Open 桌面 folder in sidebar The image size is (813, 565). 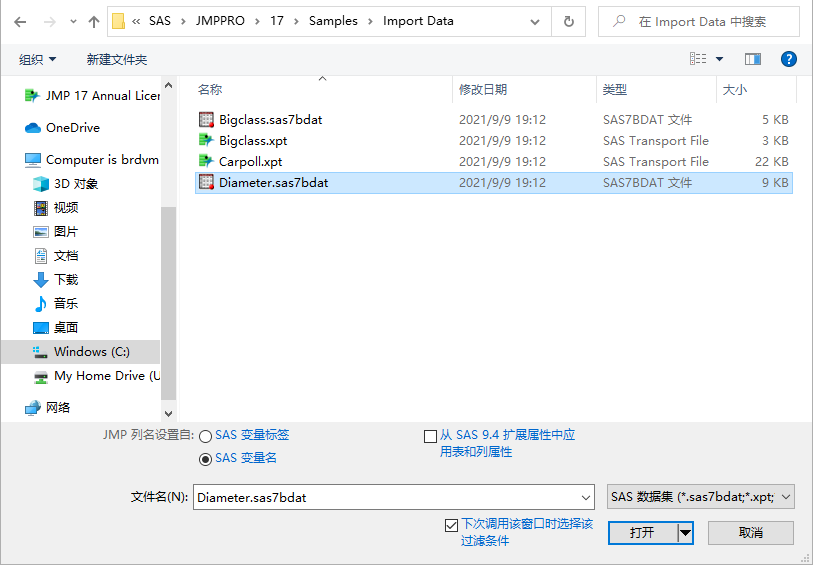(55, 328)
